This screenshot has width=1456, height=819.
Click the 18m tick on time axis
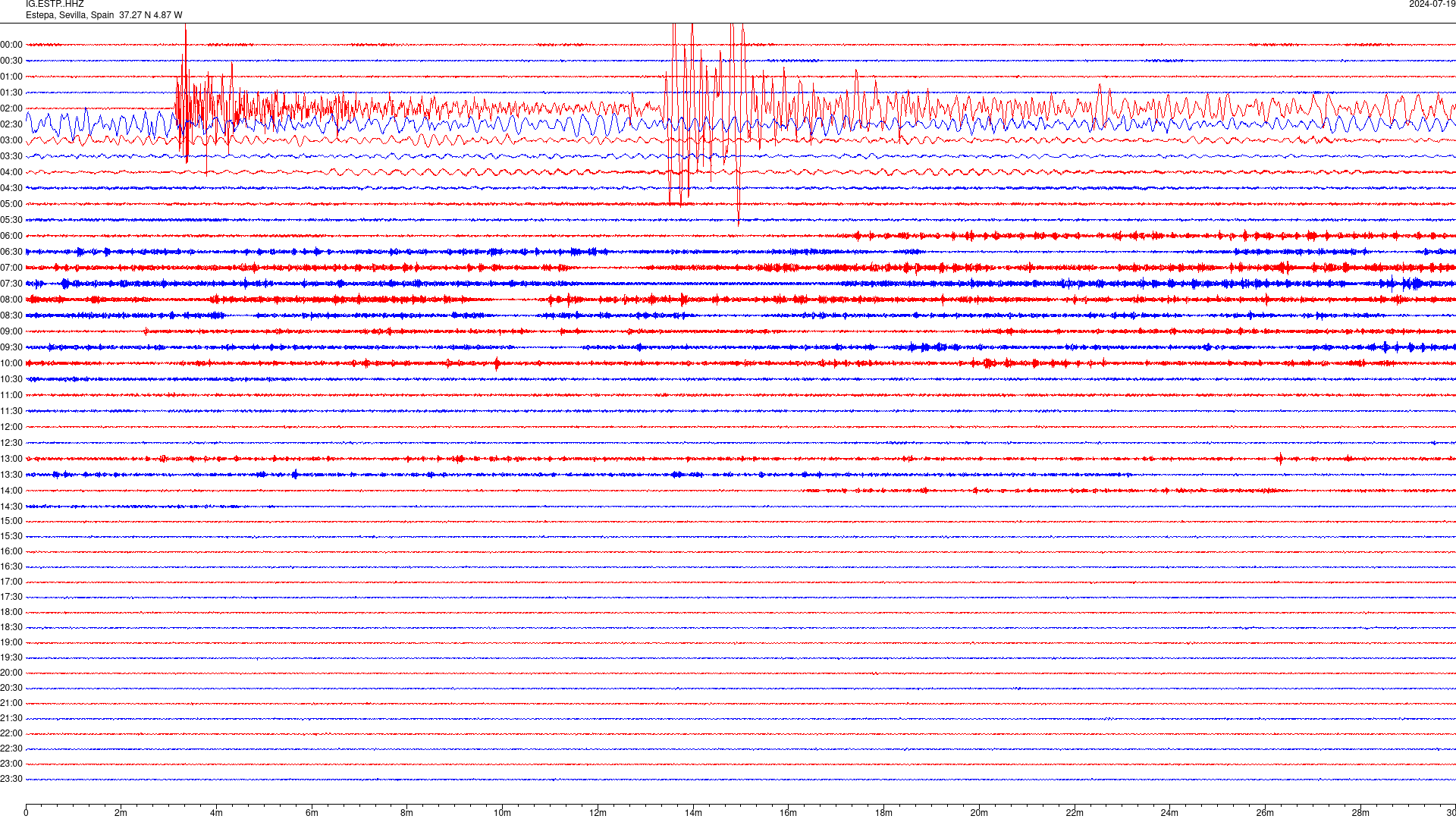pos(883,813)
